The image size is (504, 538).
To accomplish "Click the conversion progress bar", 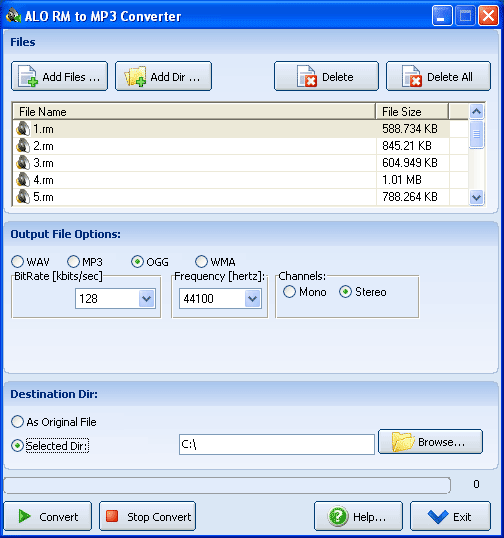I will pos(227,485).
